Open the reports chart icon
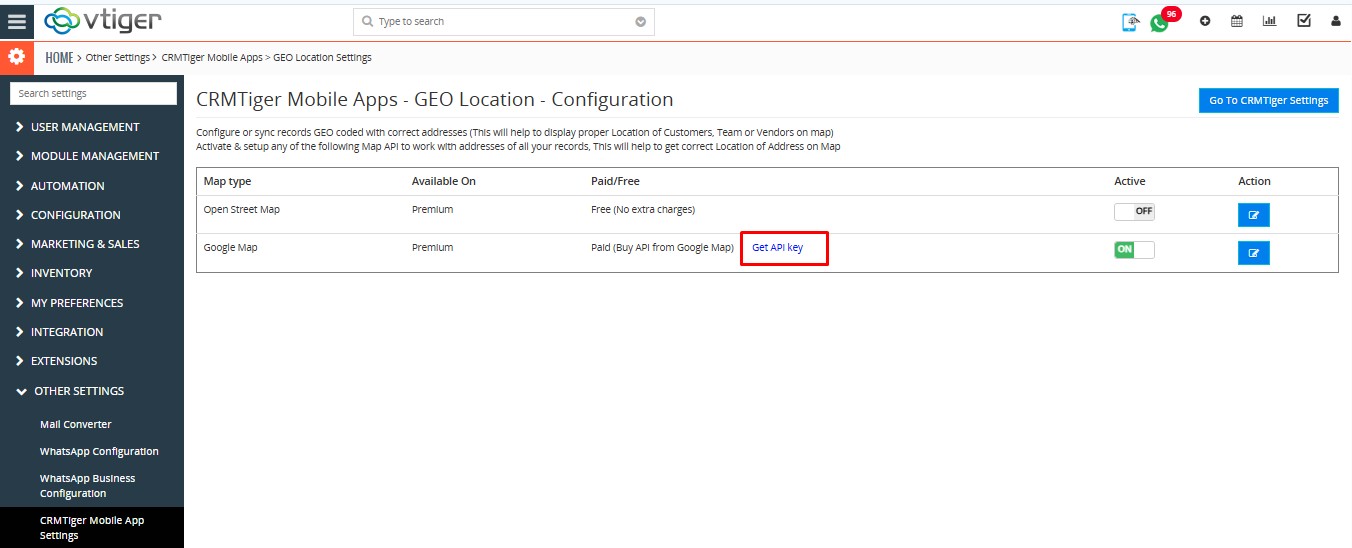This screenshot has height=548, width=1352. [1270, 21]
